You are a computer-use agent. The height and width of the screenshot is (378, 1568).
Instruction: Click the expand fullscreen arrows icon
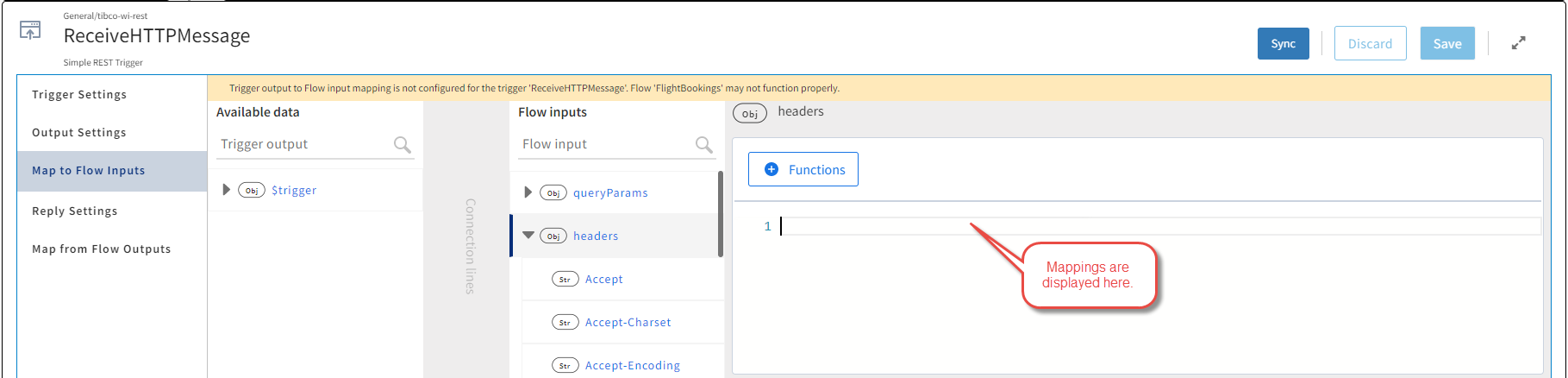click(1519, 43)
